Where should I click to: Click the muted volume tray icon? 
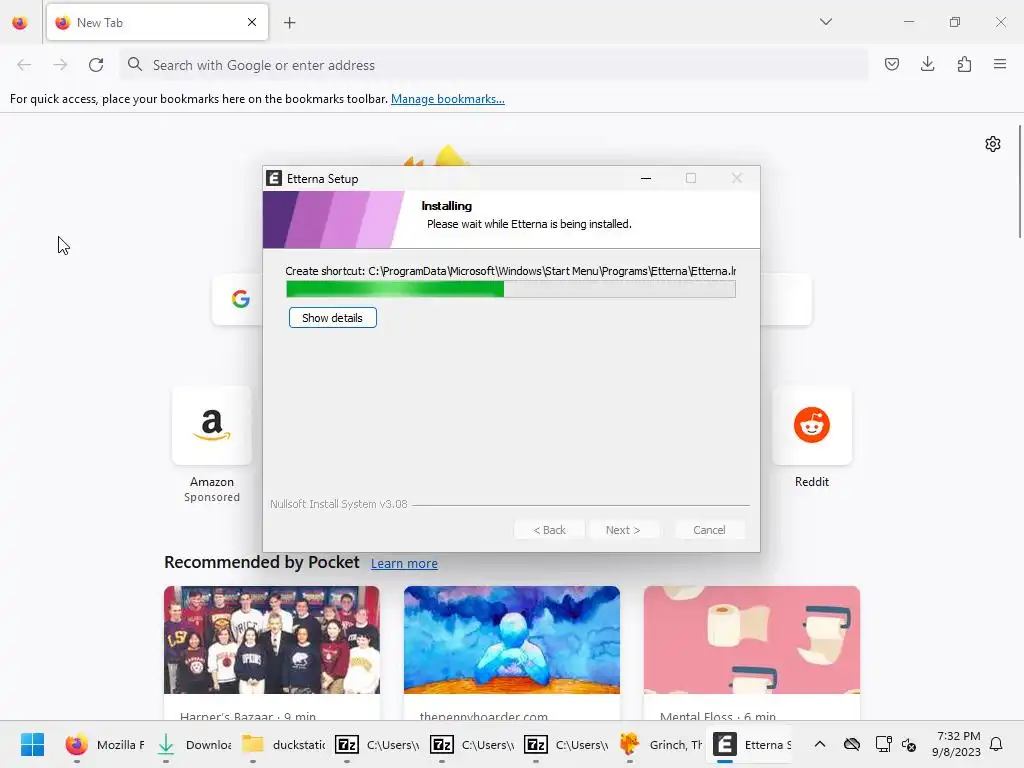coord(908,744)
